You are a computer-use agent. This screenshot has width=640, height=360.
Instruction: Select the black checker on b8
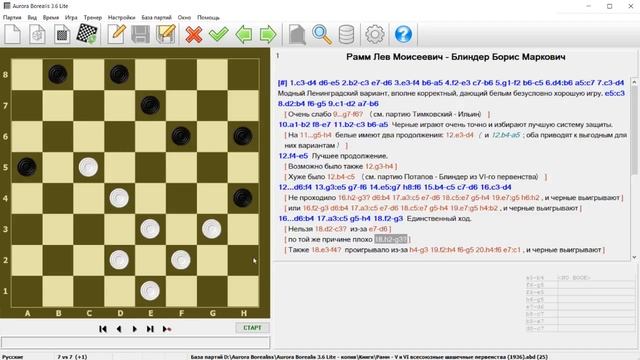(58, 75)
